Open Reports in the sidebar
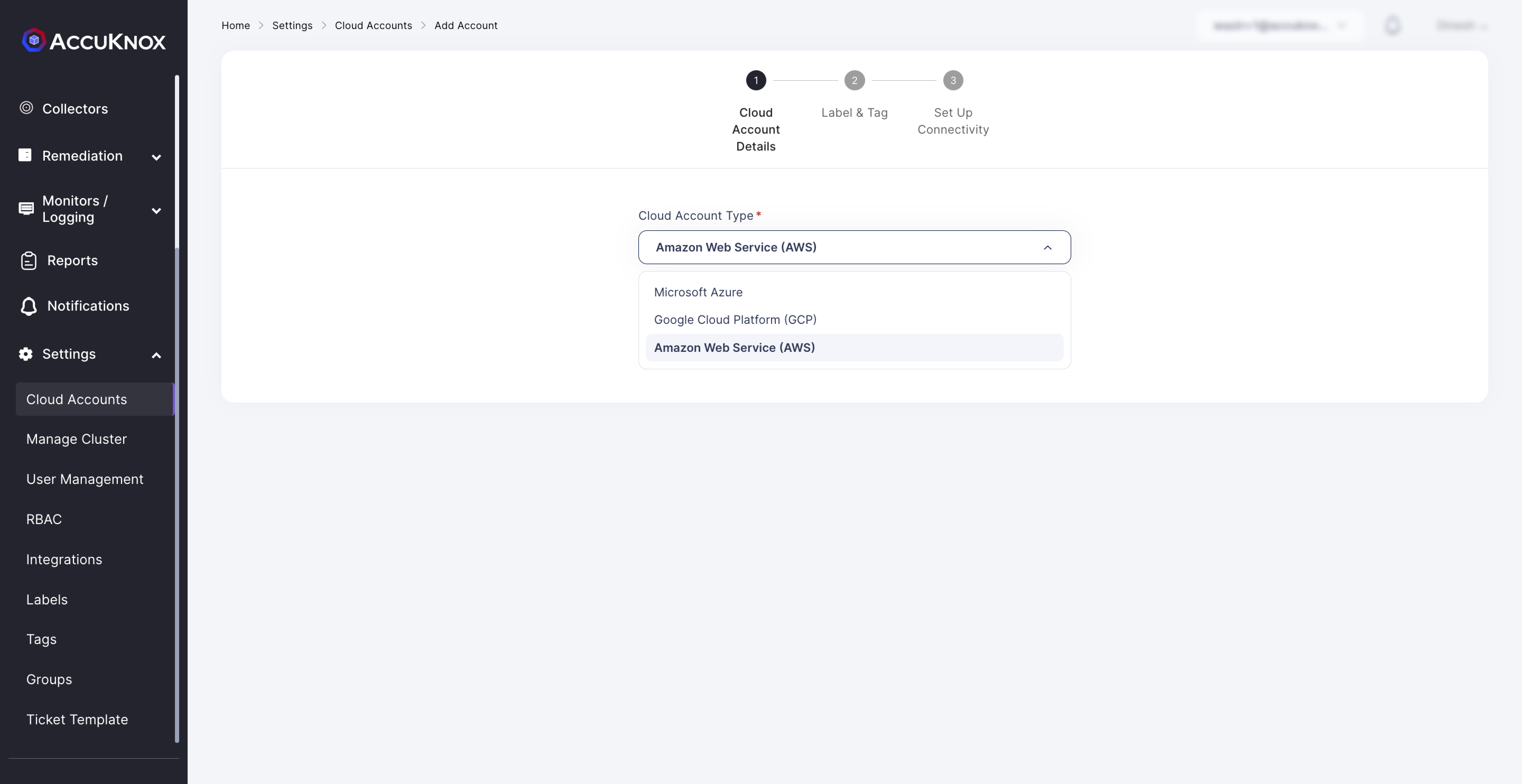The image size is (1522, 784). pyautogui.click(x=72, y=260)
